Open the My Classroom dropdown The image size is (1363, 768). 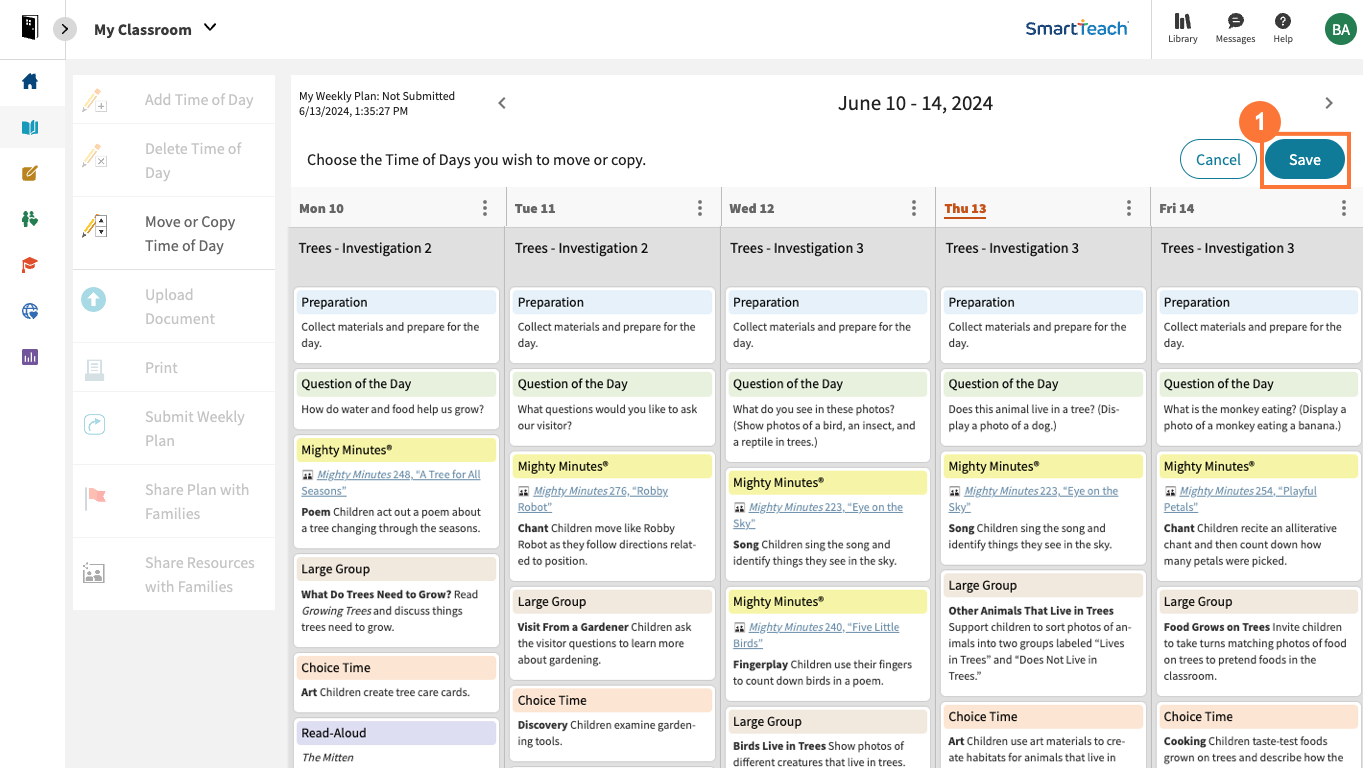pyautogui.click(x=155, y=29)
